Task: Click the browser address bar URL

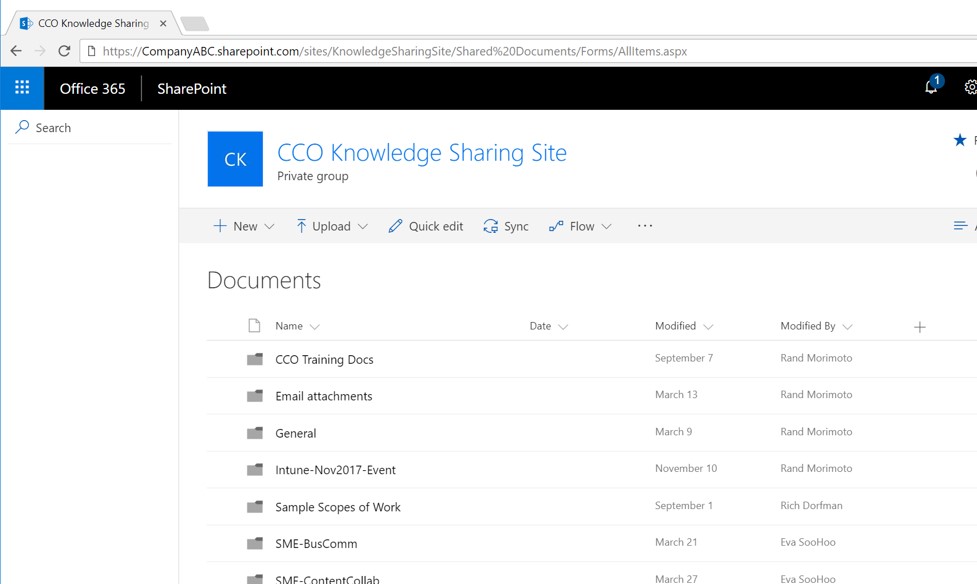Action: pyautogui.click(x=400, y=51)
